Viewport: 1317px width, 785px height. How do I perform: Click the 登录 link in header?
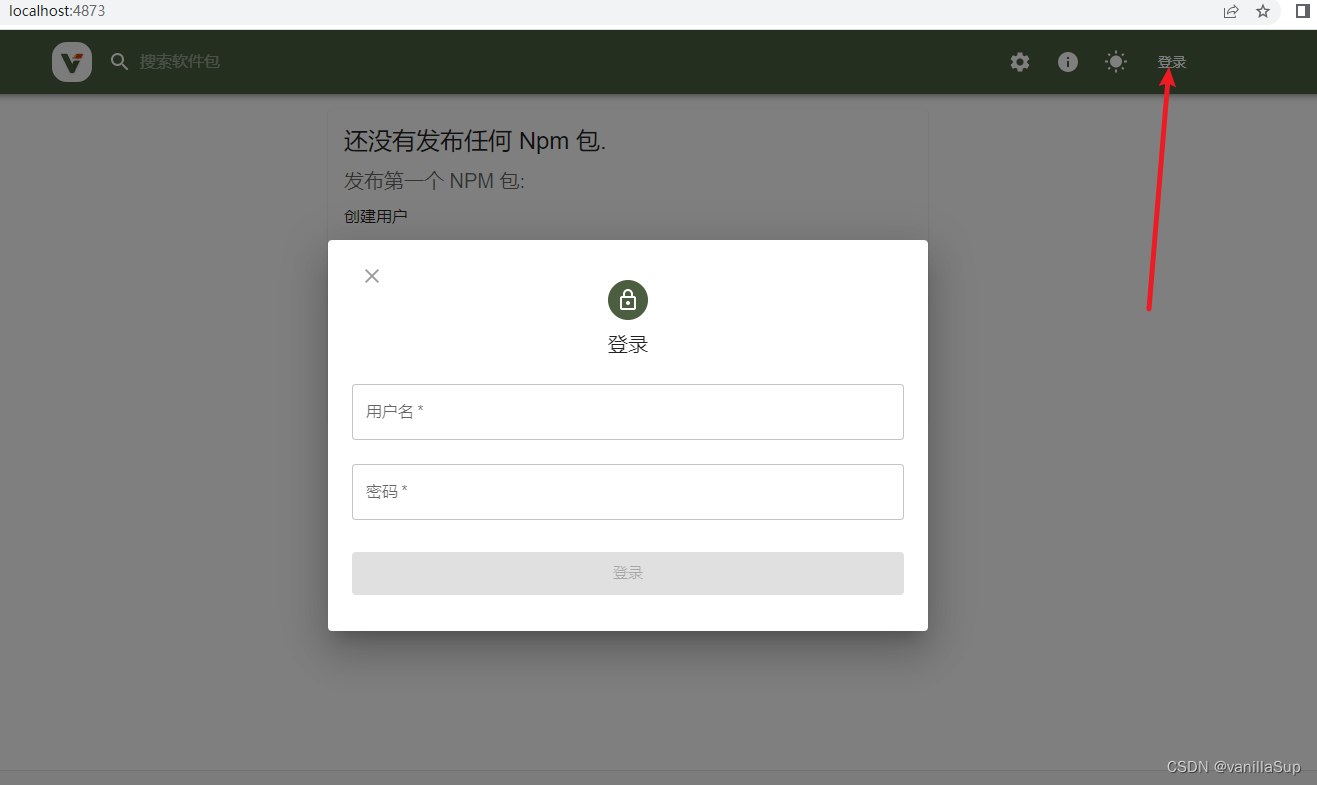1172,62
